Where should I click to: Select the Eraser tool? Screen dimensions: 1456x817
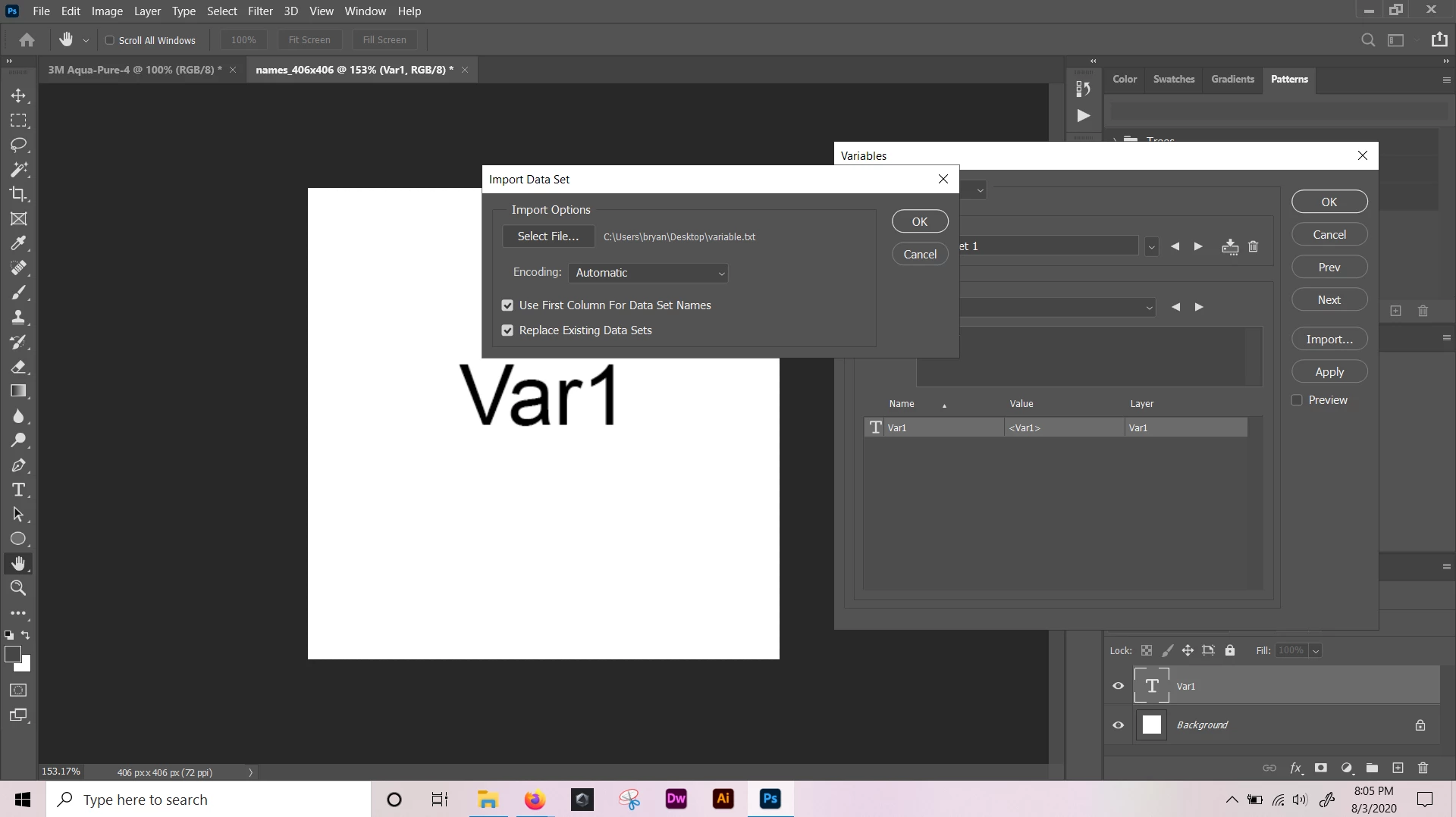click(x=18, y=367)
